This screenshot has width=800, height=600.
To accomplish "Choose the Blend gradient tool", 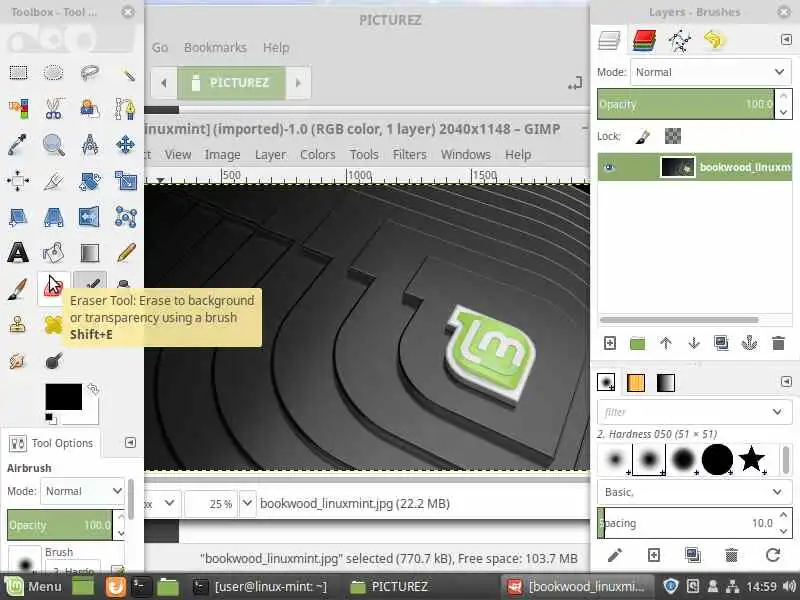I will [90, 253].
